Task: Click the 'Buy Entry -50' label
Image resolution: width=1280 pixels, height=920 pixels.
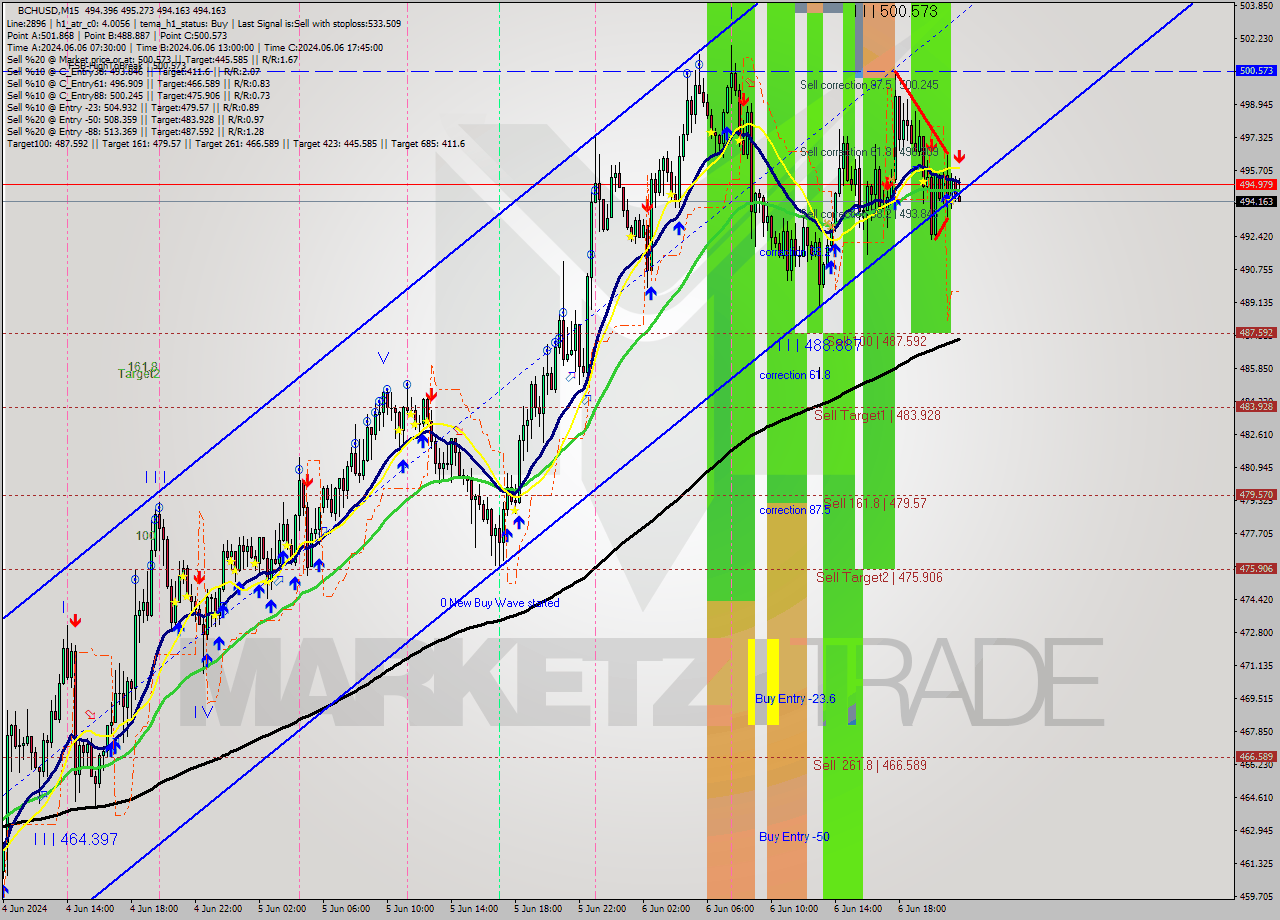Action: (794, 837)
